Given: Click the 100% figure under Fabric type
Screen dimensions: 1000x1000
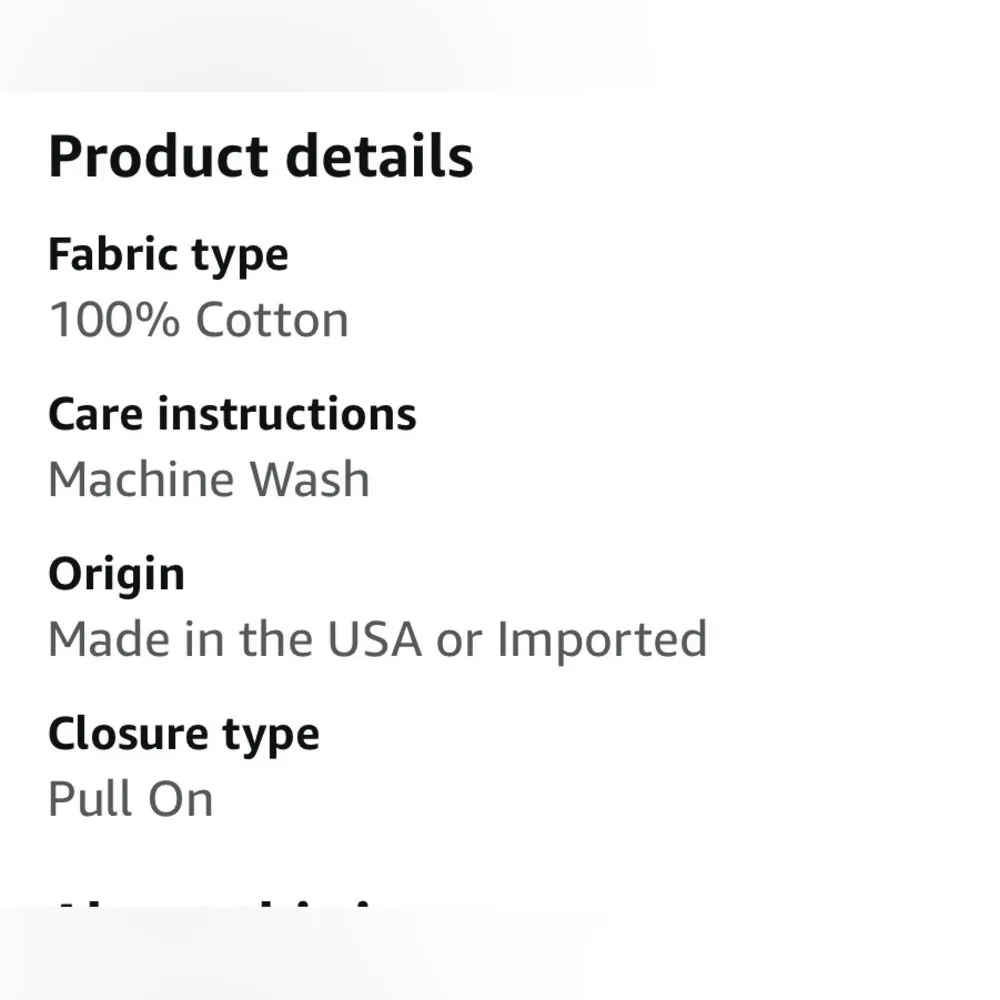Looking at the screenshot, I should pos(114,320).
